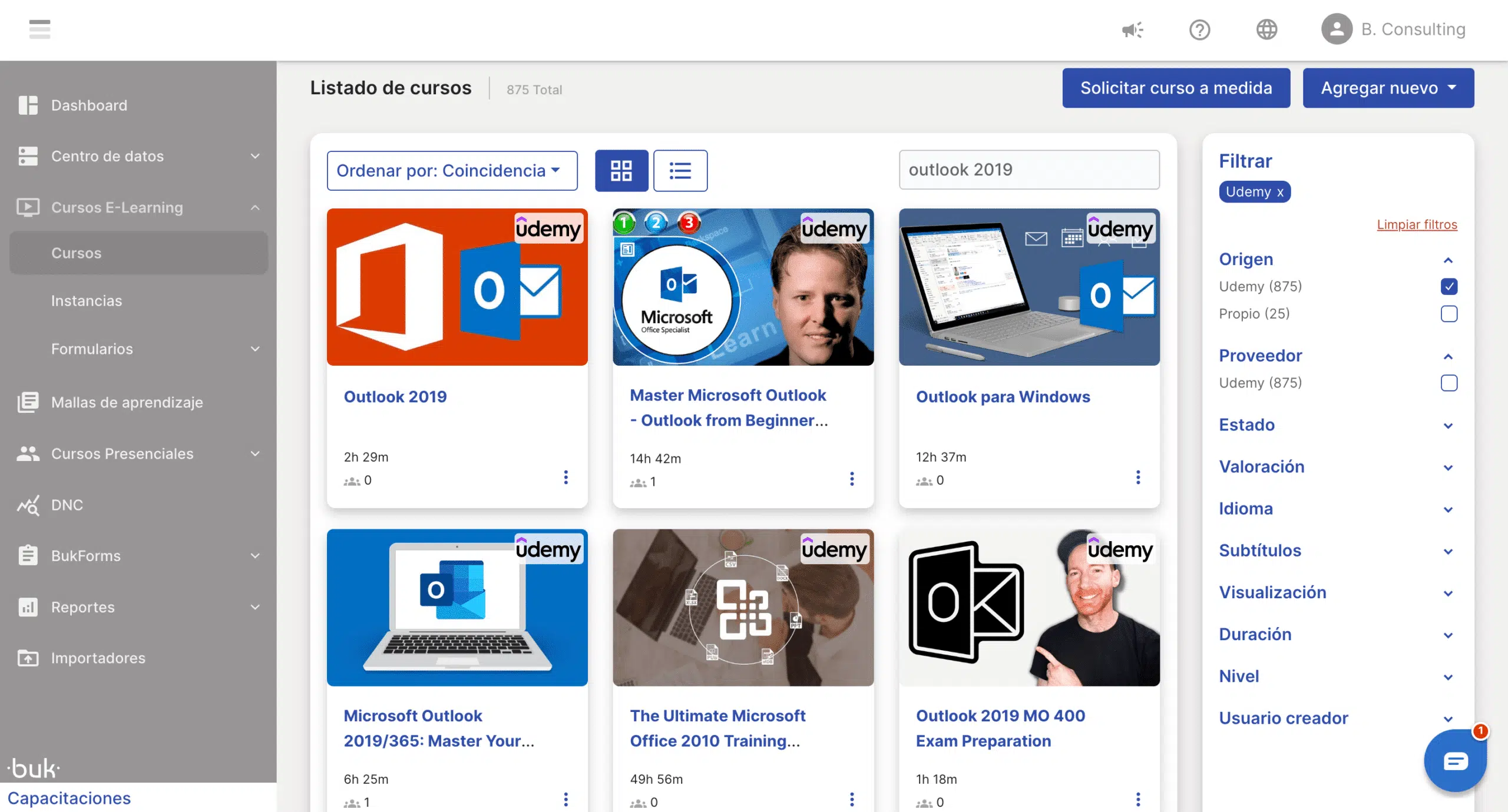
Task: Collapse the Cursos E-Learning submenu chevron
Action: click(255, 207)
